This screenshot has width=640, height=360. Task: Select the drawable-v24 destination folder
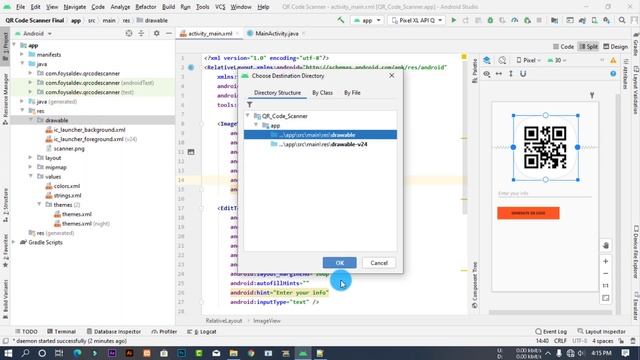320,144
